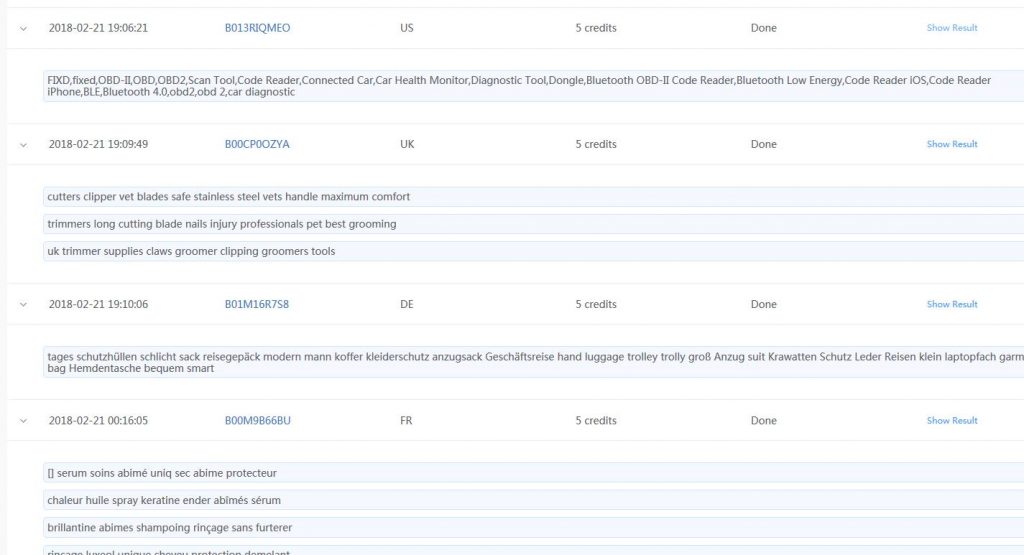The height and width of the screenshot is (555, 1024).
Task: Click Show Result on the FR row
Action: tap(951, 421)
